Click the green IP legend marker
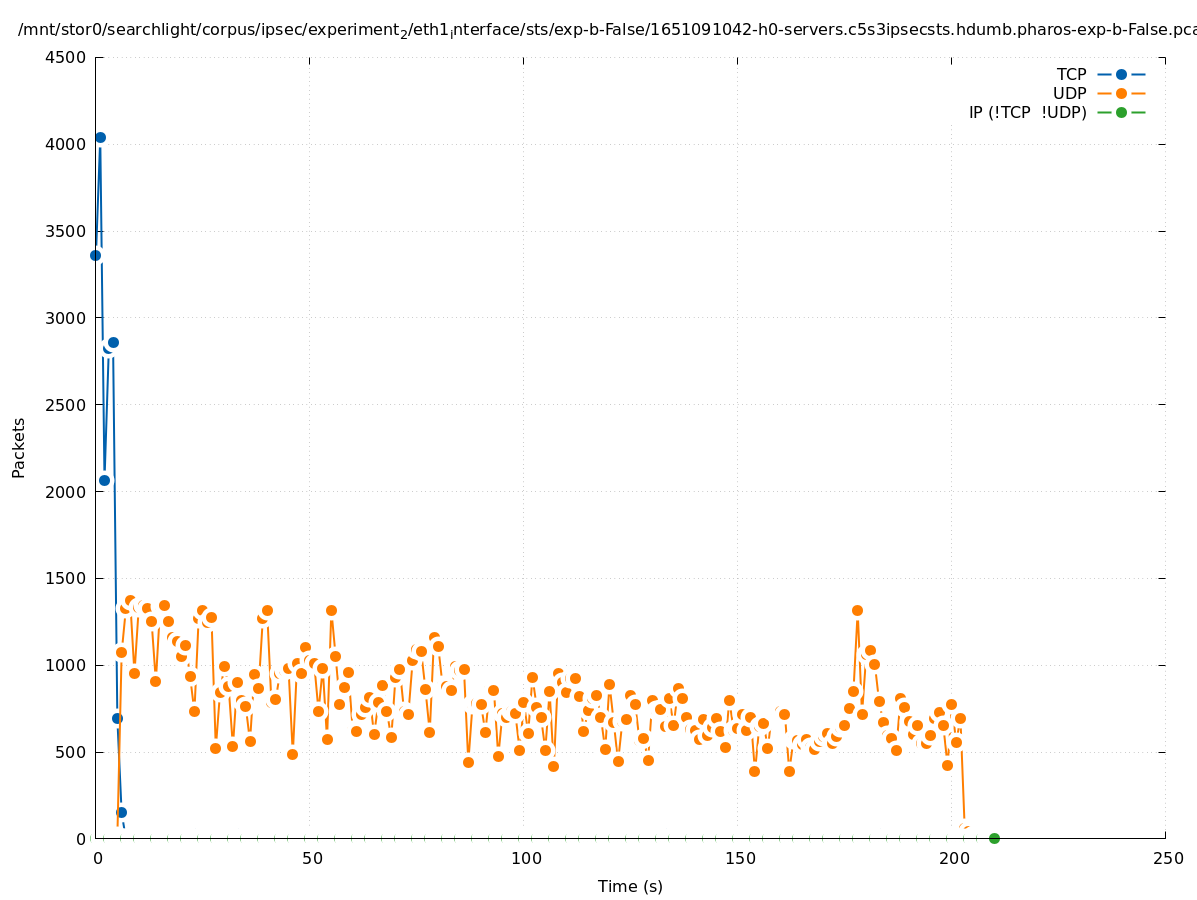Image resolution: width=1197 pixels, height=900 pixels. (x=1121, y=112)
